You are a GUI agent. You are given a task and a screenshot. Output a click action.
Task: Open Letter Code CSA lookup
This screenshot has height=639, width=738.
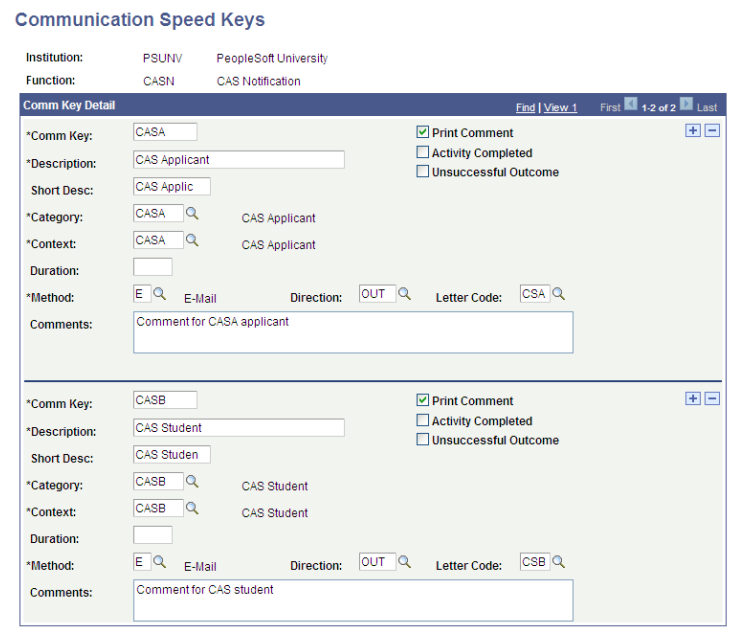pos(558,294)
